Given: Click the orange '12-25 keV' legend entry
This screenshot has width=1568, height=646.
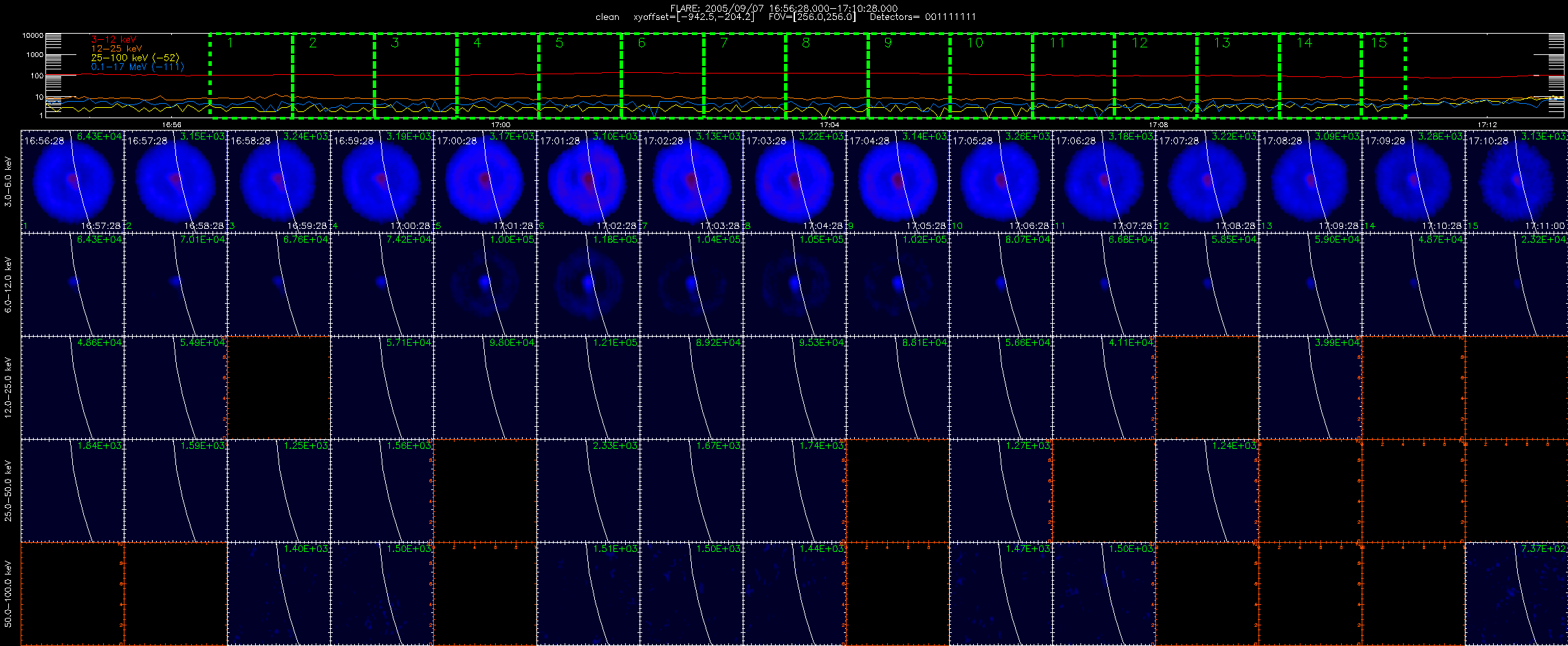Looking at the screenshot, I should click(x=116, y=49).
